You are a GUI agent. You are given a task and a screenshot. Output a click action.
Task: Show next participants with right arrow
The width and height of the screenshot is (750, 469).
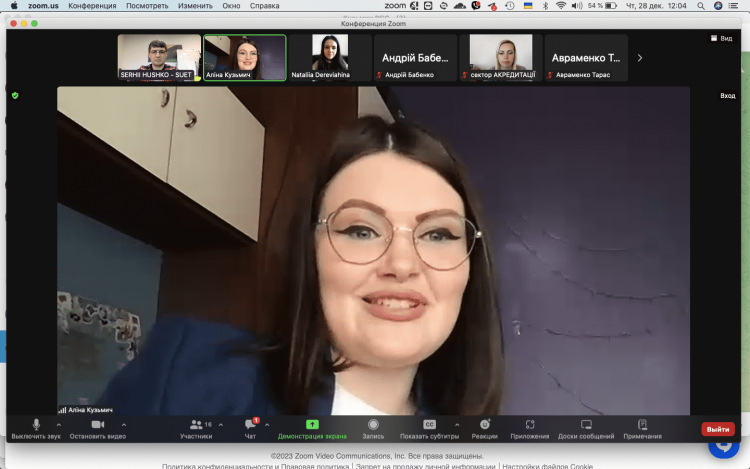pos(640,58)
